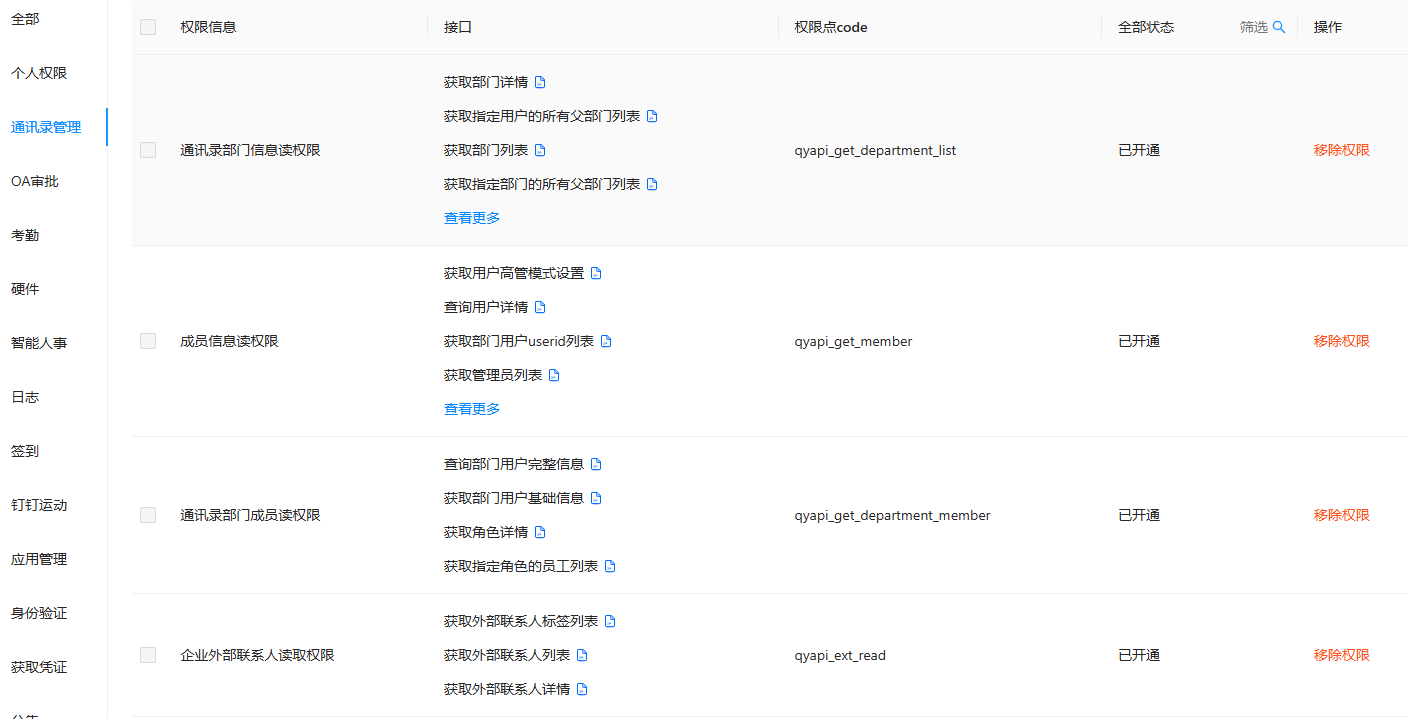
Task: Select the 全部 sidebar category
Action: [25, 18]
